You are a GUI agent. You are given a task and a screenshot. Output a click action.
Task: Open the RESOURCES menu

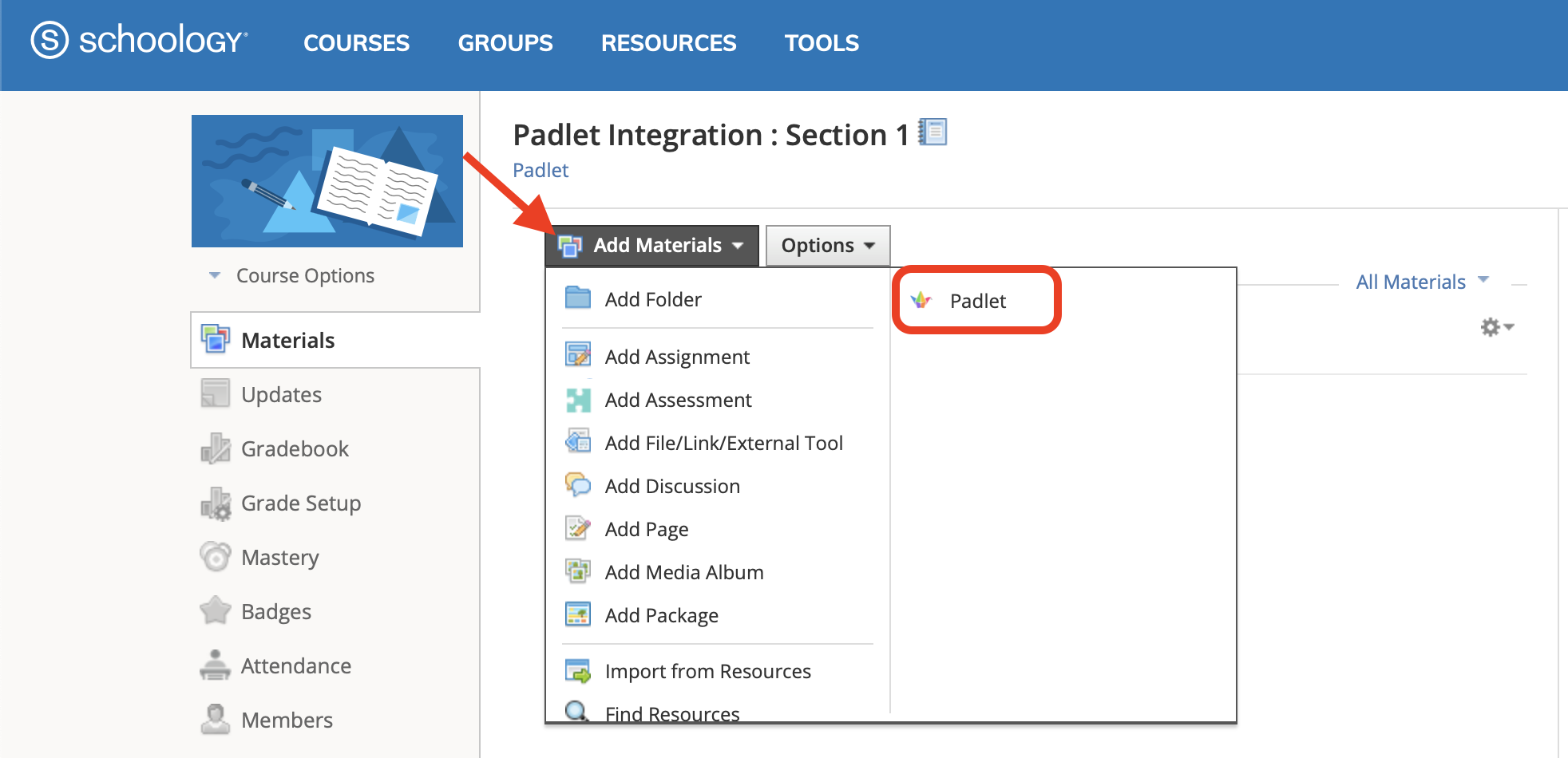[x=669, y=43]
